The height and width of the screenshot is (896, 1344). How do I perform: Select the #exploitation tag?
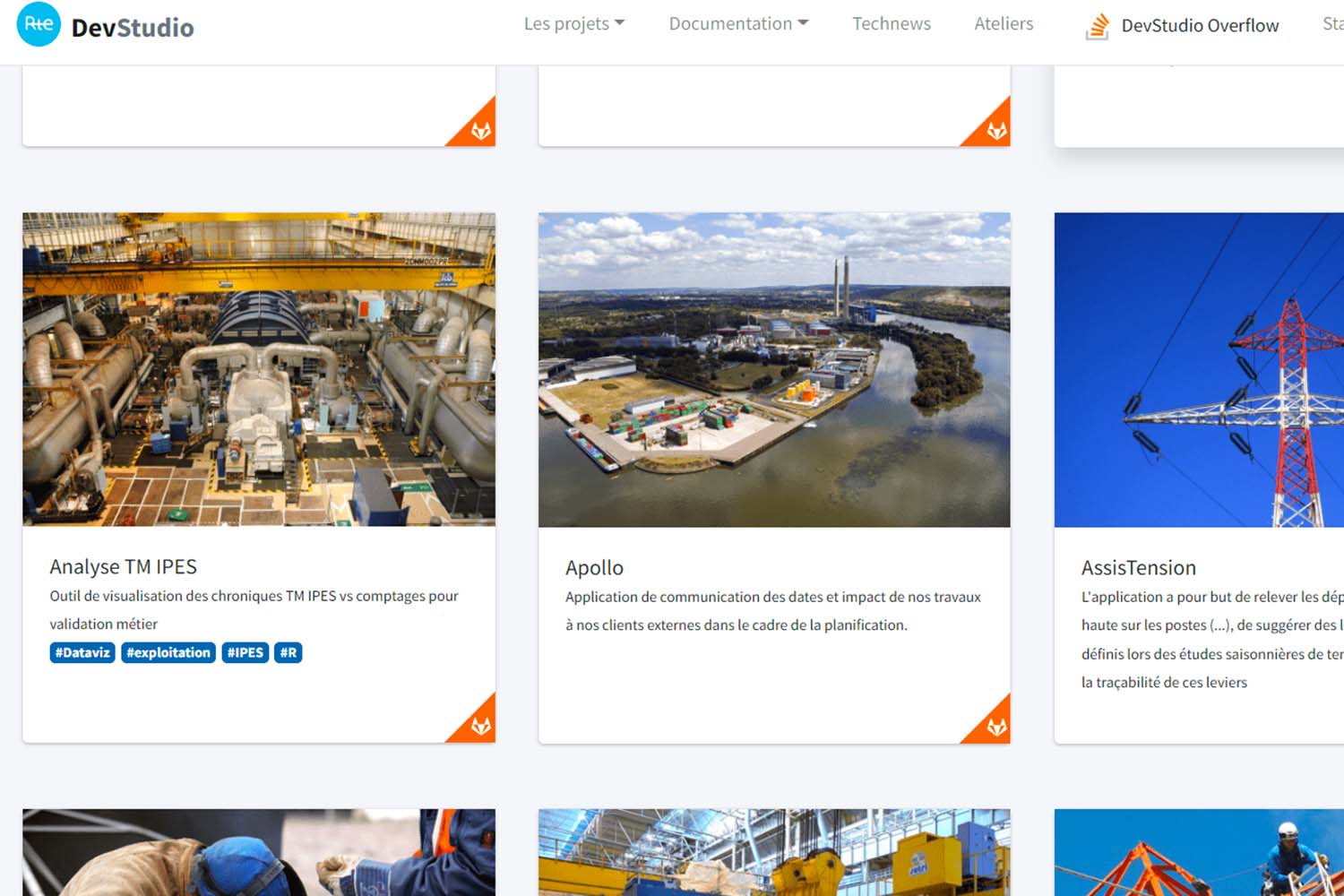pyautogui.click(x=168, y=652)
